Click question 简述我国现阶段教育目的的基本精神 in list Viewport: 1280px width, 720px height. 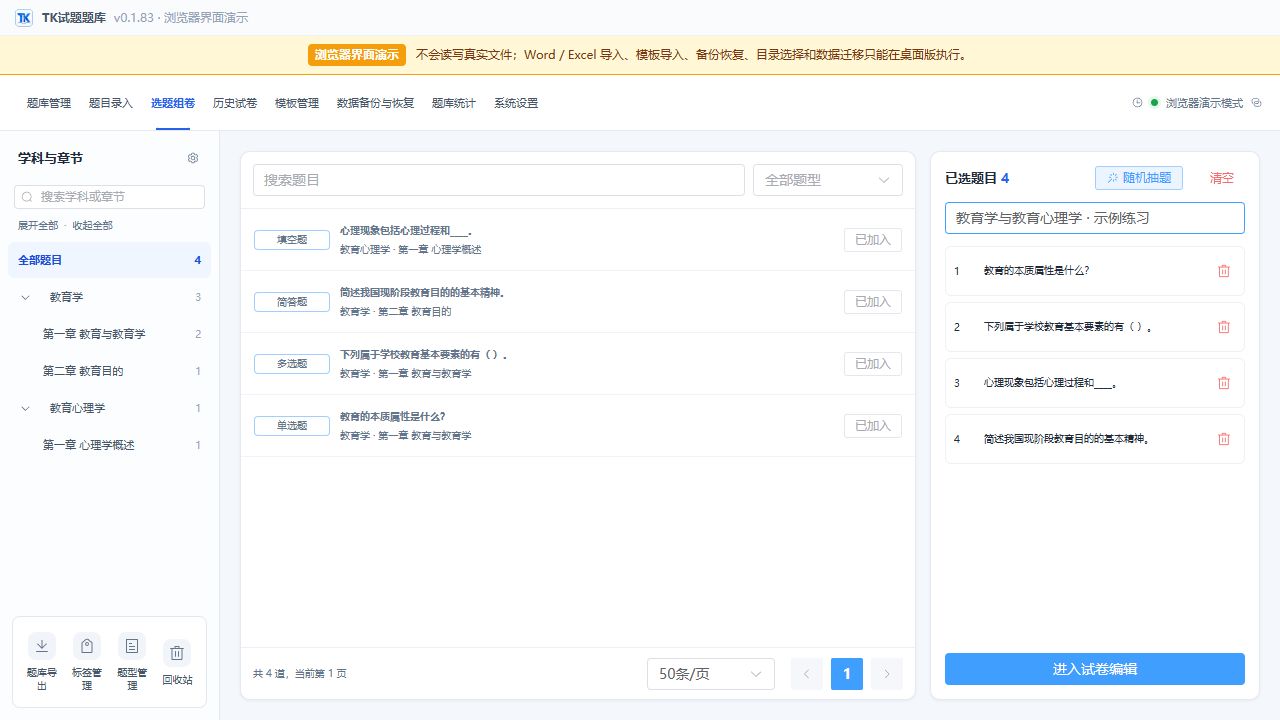(x=422, y=293)
